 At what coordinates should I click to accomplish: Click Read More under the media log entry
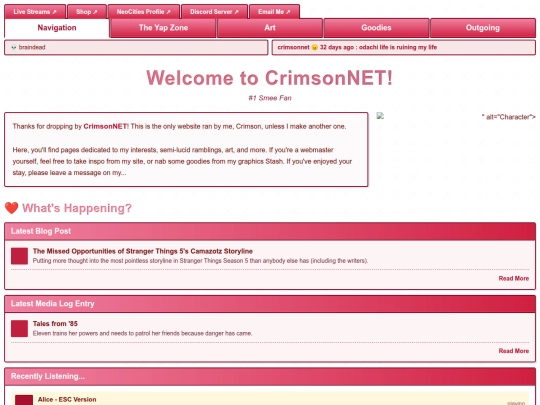(513, 351)
